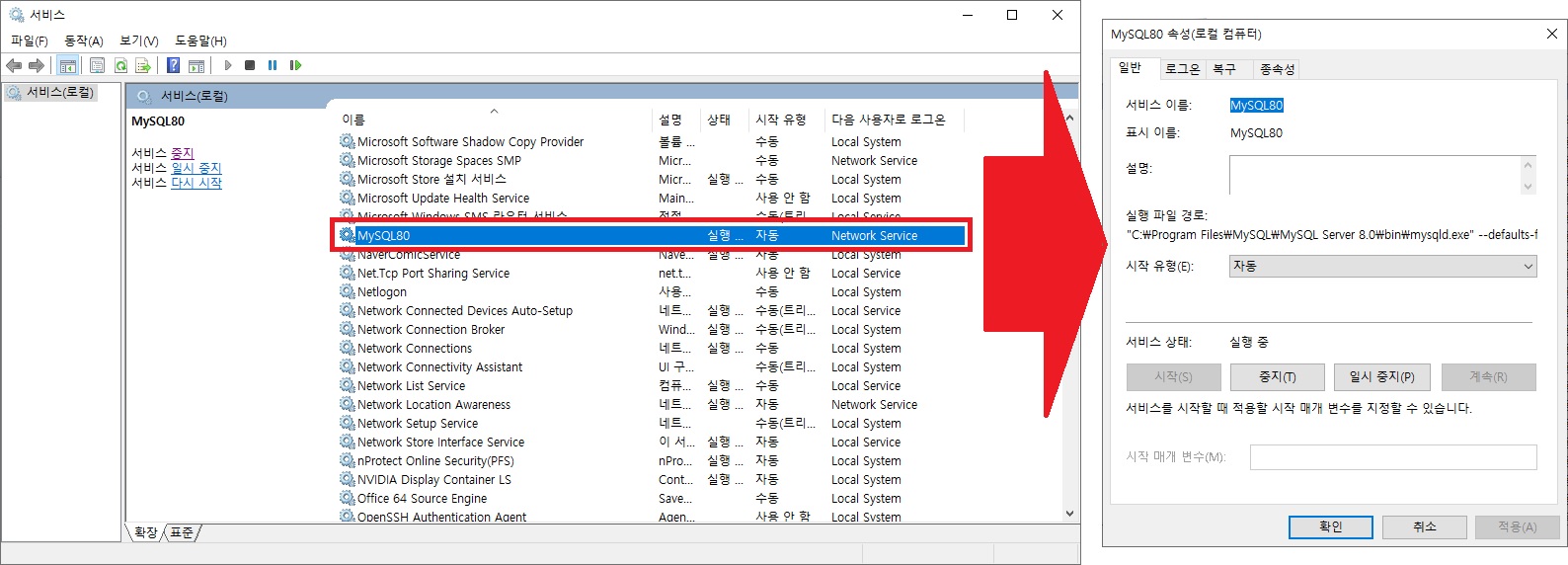Click the service list scroll-down arrow
Viewport: 1568px width, 565px height.
click(x=1069, y=514)
